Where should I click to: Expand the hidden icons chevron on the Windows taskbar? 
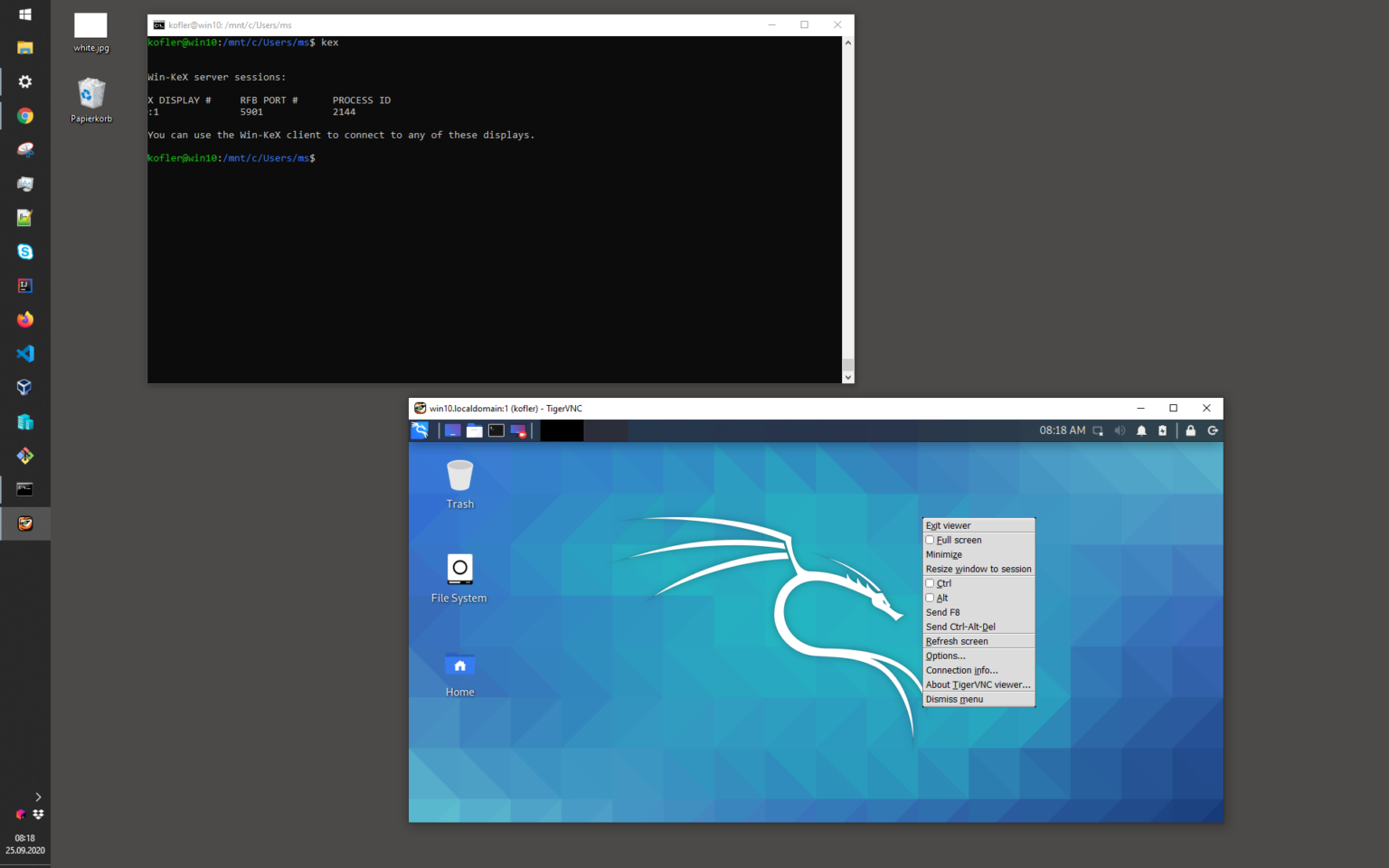tap(37, 797)
